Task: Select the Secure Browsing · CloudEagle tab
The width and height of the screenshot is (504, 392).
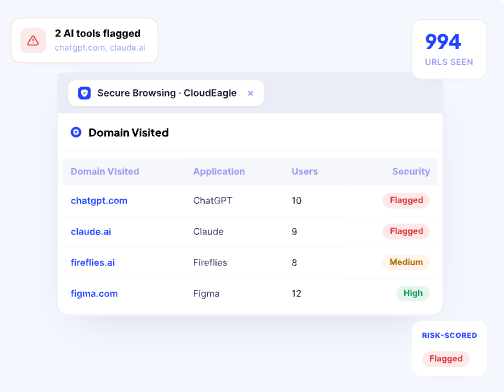Action: pos(166,93)
